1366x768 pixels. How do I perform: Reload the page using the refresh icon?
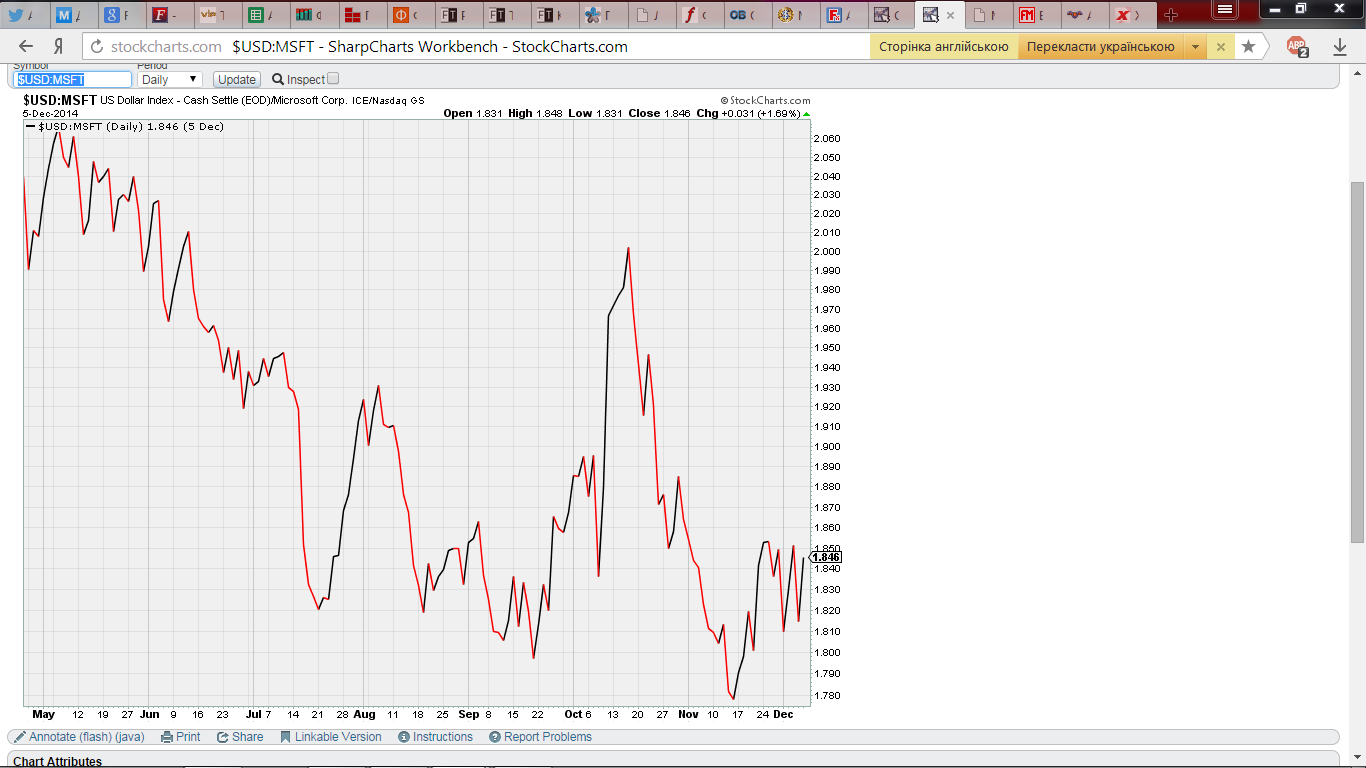point(96,47)
